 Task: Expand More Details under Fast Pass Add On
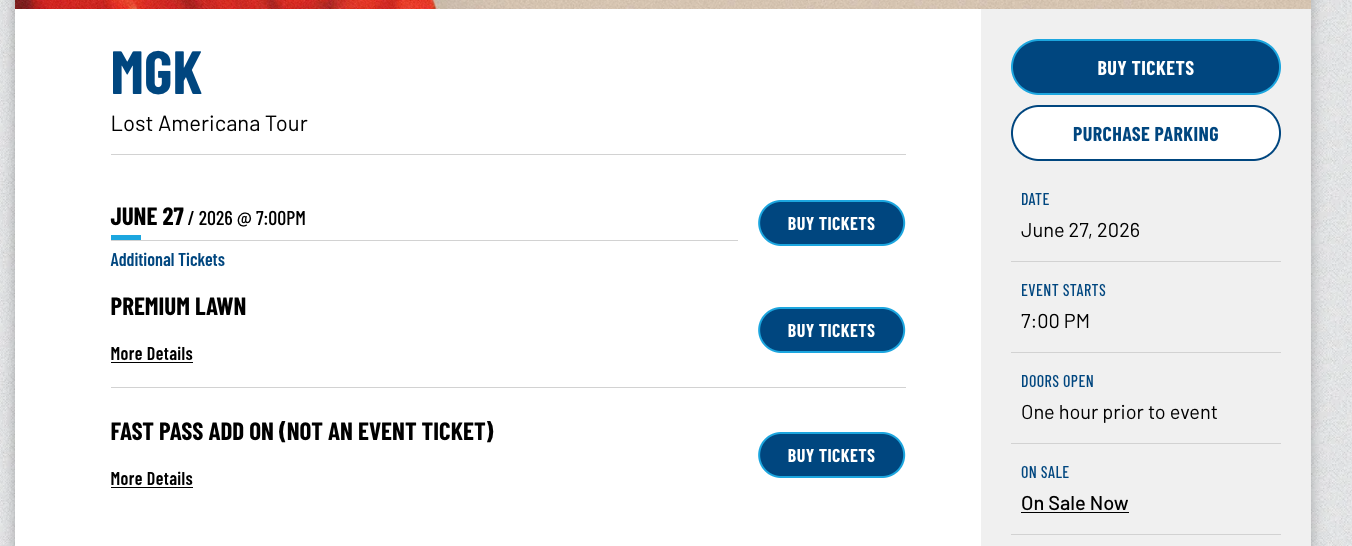[152, 479]
